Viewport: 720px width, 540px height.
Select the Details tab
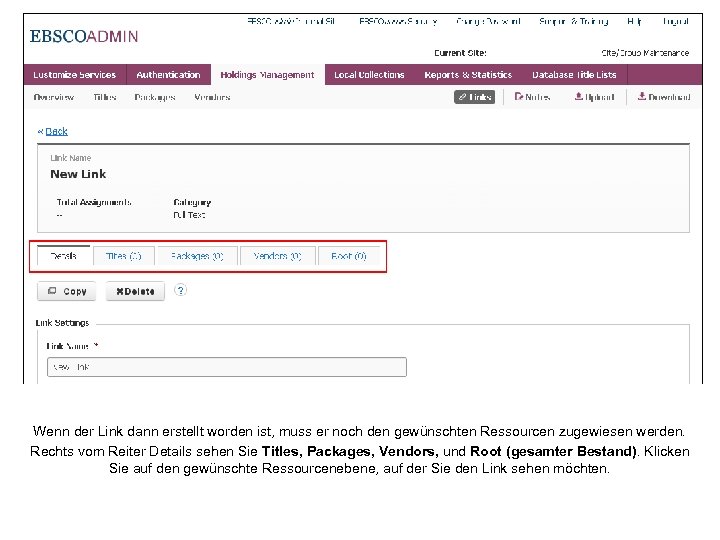tap(63, 256)
